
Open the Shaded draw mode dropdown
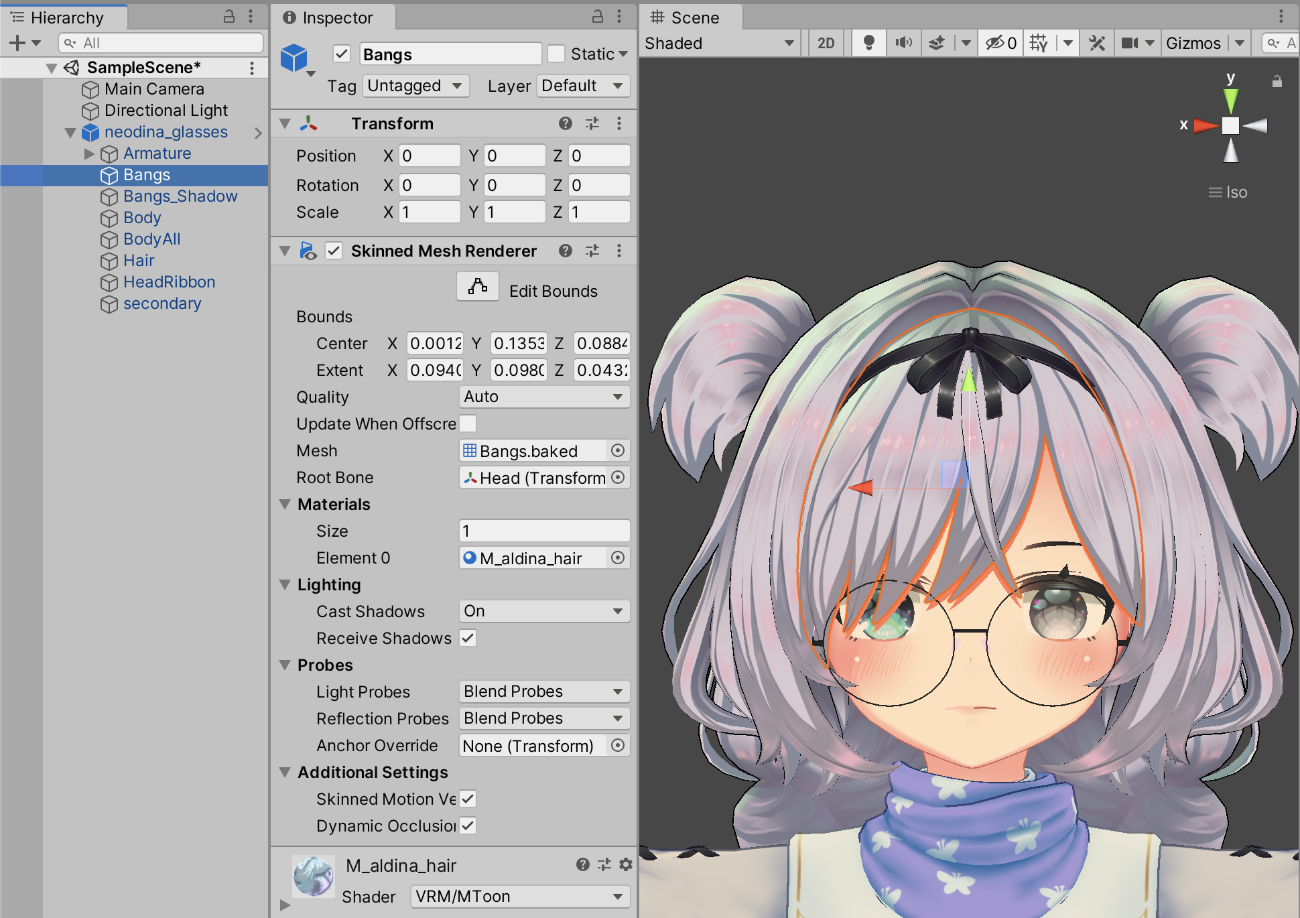point(720,43)
